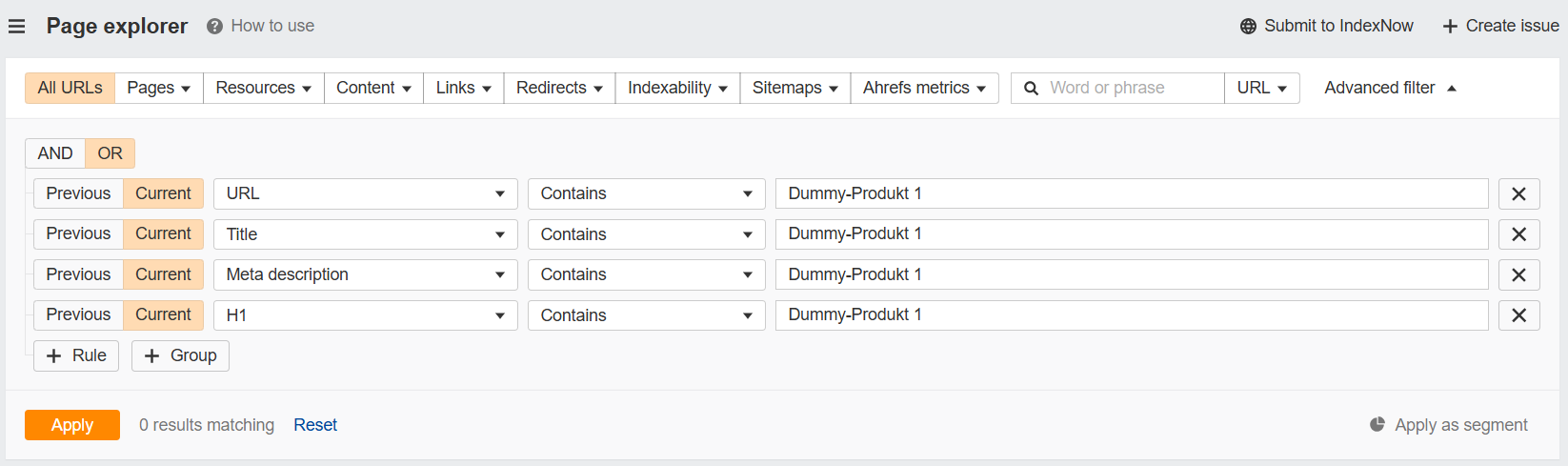
Task: Open Contains dropdown in URL rule
Action: point(647,193)
